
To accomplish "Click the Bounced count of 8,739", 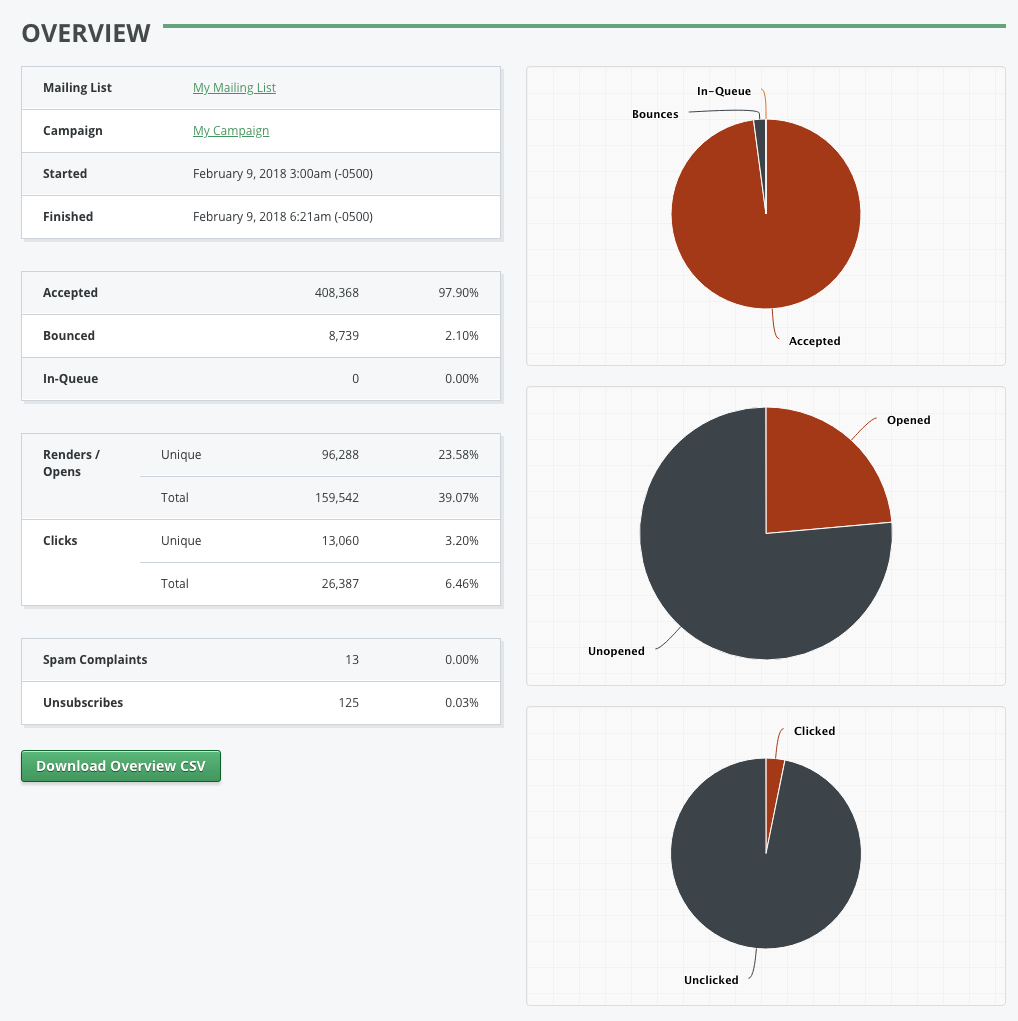I will (x=344, y=335).
